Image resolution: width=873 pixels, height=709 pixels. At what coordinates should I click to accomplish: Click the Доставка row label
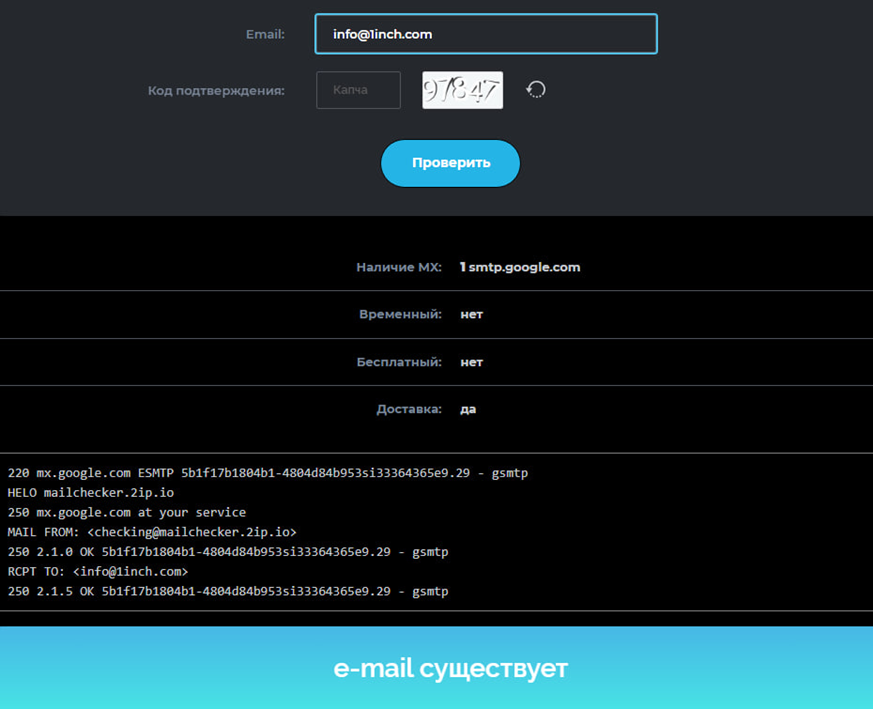coord(408,409)
